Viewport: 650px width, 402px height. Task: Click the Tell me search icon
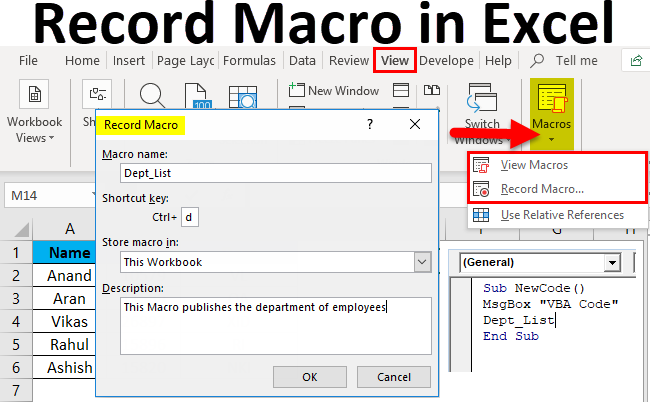(x=537, y=61)
